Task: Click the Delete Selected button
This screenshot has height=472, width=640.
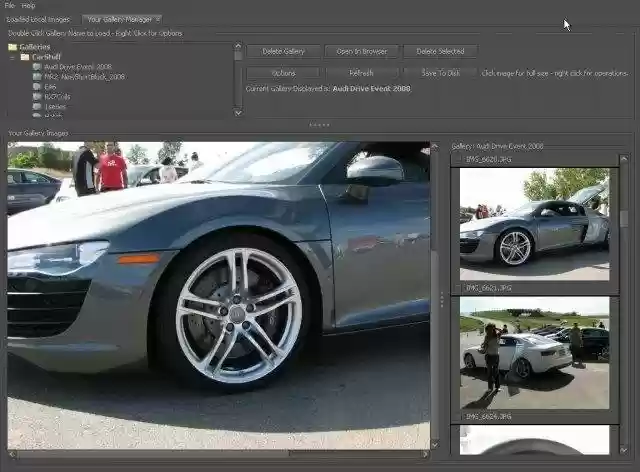Action: [x=440, y=51]
